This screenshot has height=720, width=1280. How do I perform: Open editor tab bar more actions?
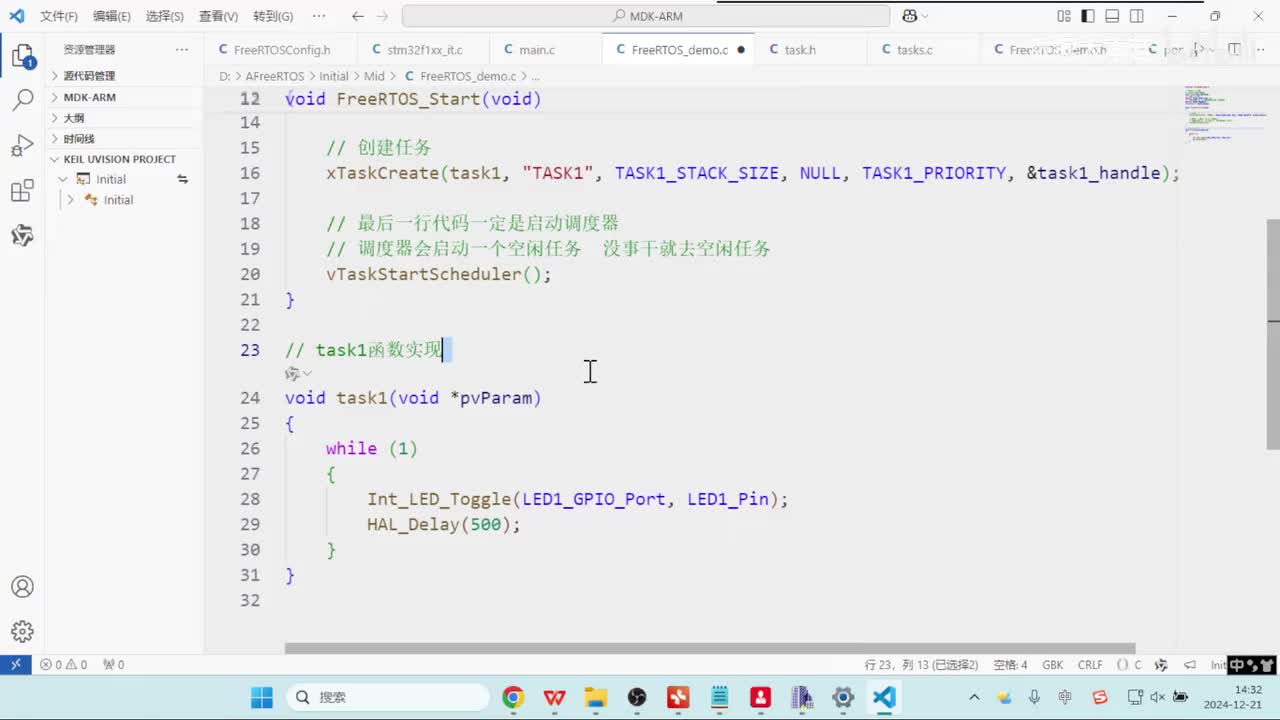click(1260, 49)
